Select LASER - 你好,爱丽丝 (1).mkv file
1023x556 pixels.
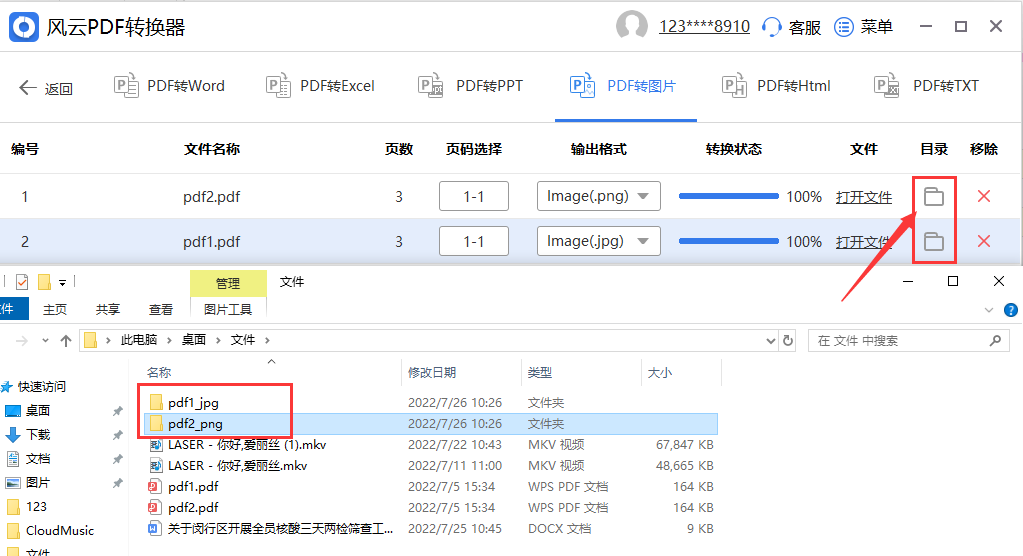(431, 444)
